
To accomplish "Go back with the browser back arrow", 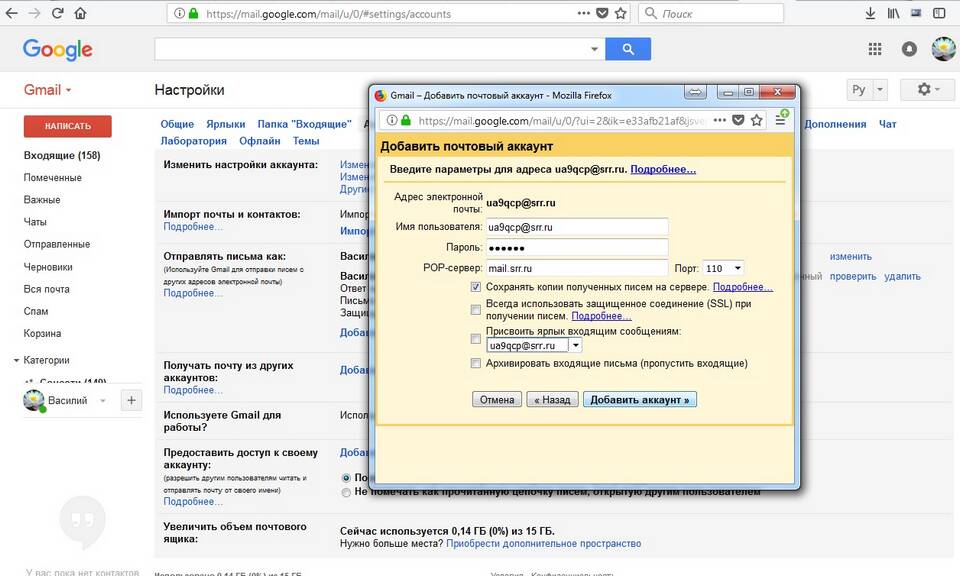I will [x=12, y=13].
